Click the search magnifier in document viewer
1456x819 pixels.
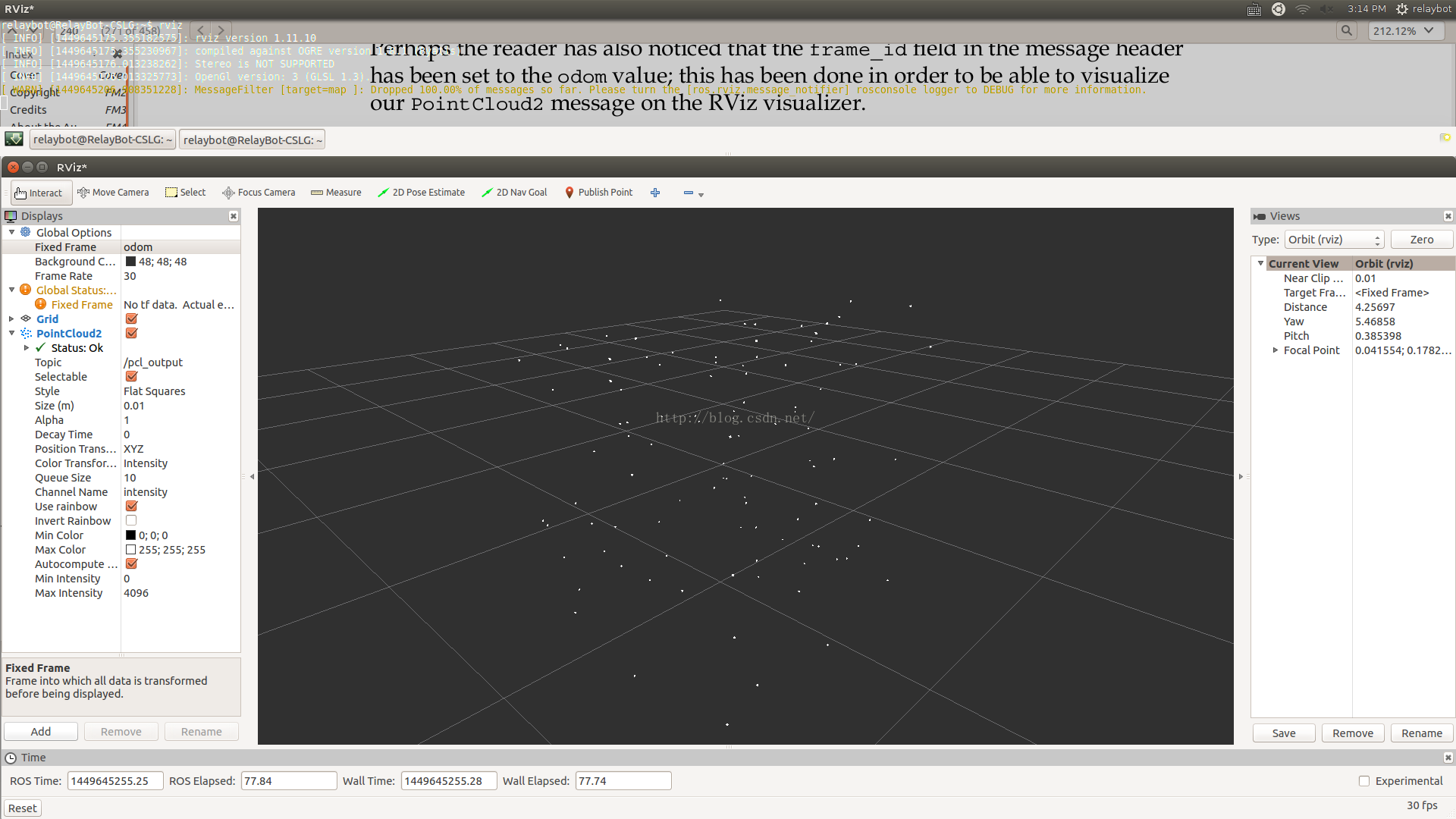point(1347,30)
